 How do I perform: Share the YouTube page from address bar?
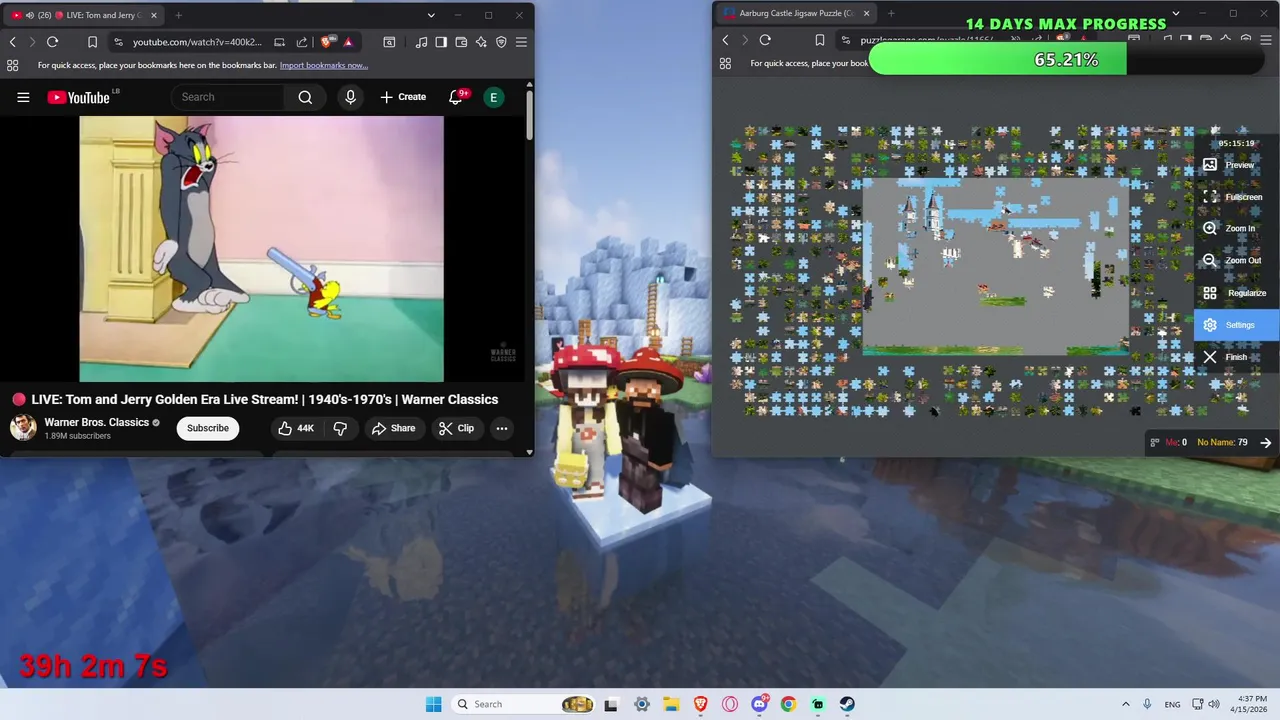coord(302,42)
